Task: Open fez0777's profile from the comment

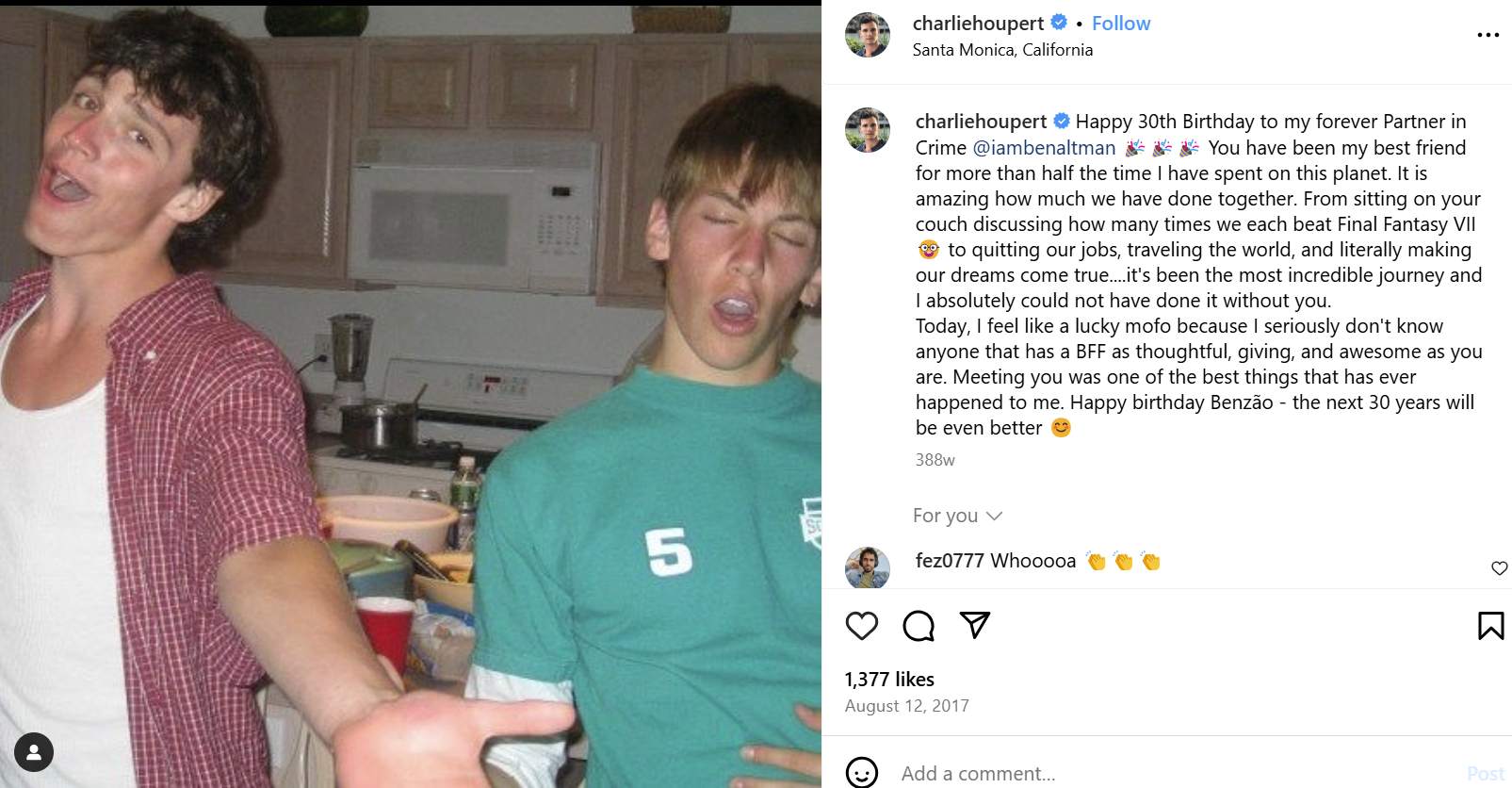Action: click(950, 561)
